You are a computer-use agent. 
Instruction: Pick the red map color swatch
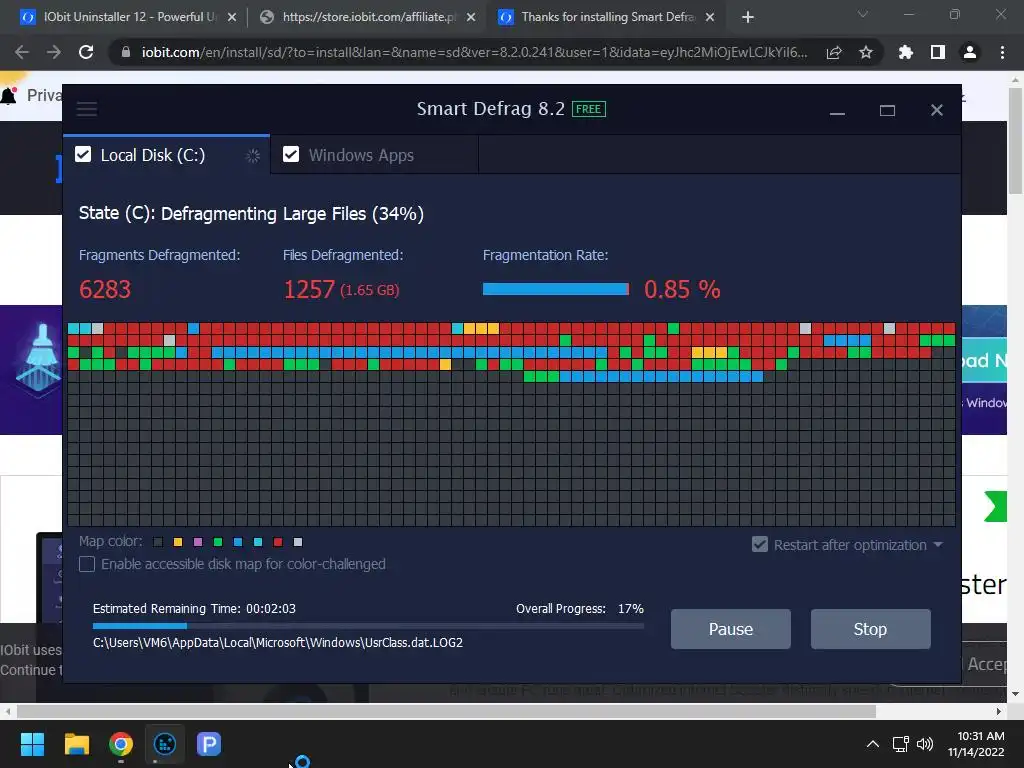click(278, 542)
